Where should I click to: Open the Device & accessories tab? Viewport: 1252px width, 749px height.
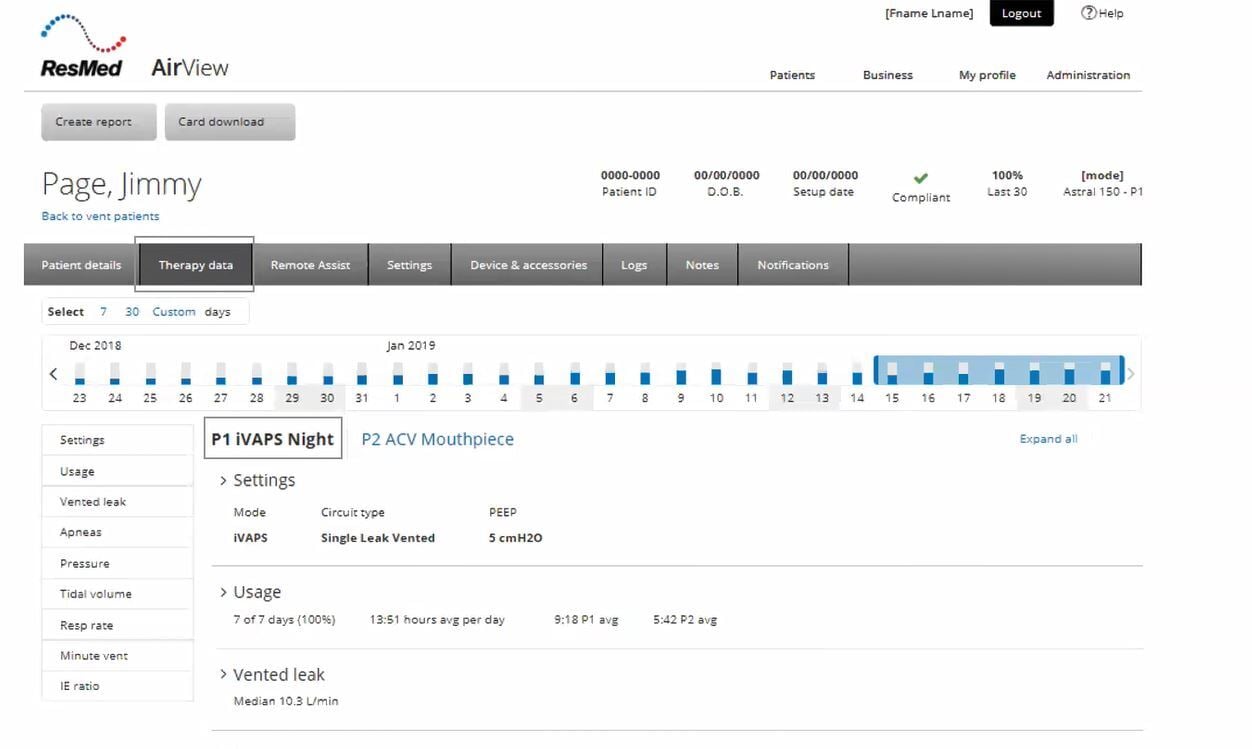pos(528,265)
